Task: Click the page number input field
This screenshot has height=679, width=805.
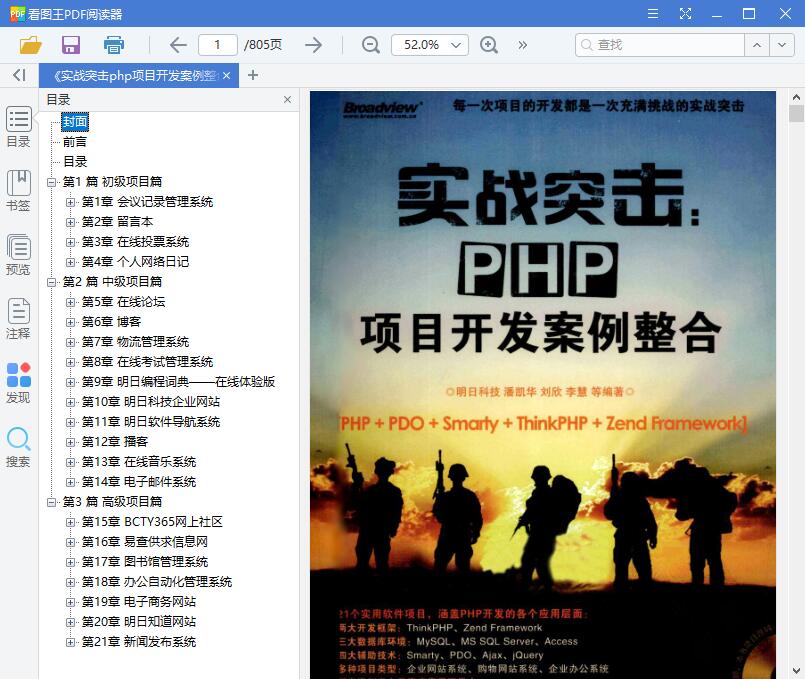Action: (x=218, y=45)
